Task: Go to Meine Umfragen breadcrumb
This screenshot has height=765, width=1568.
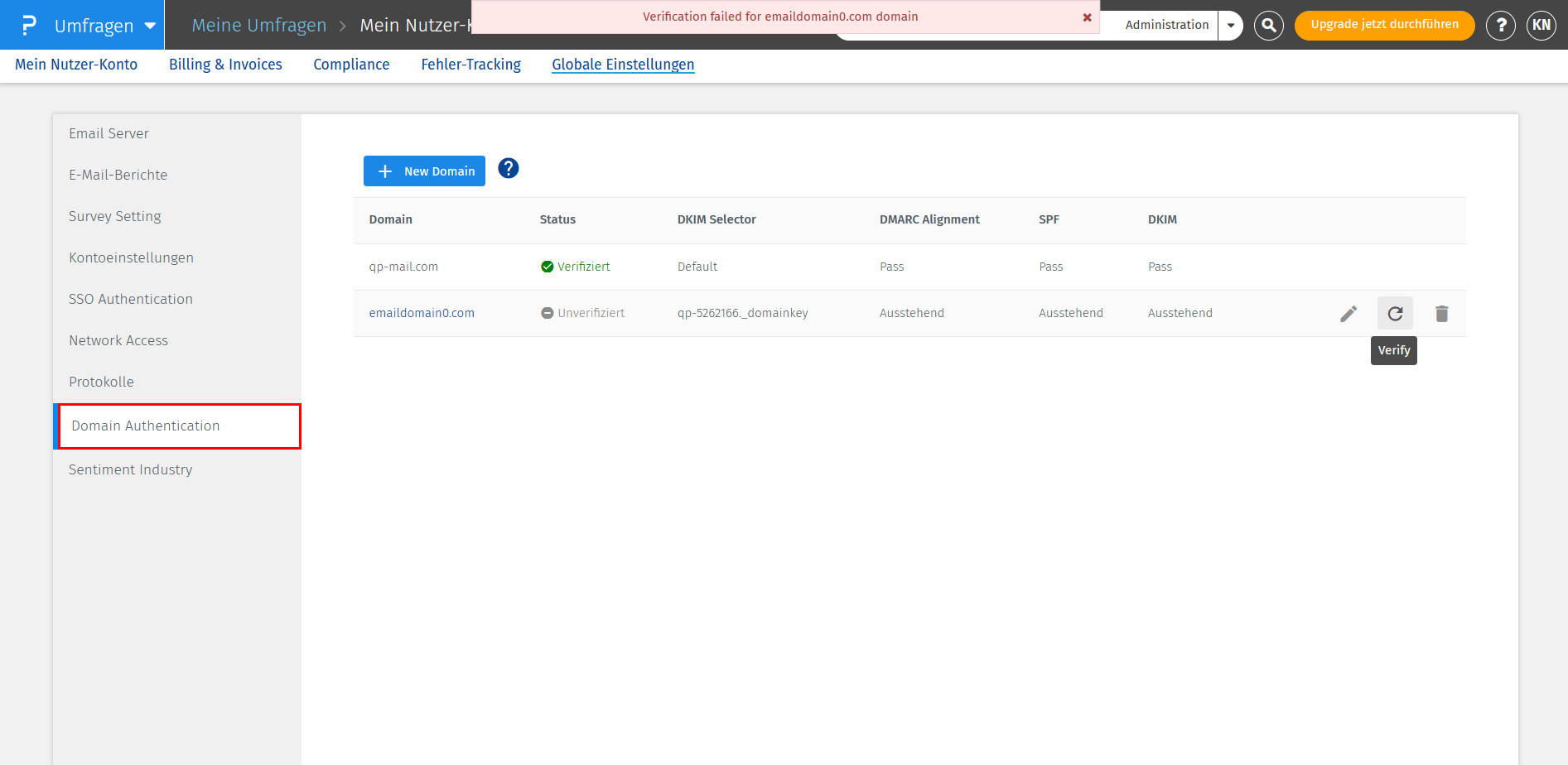Action: [x=259, y=25]
